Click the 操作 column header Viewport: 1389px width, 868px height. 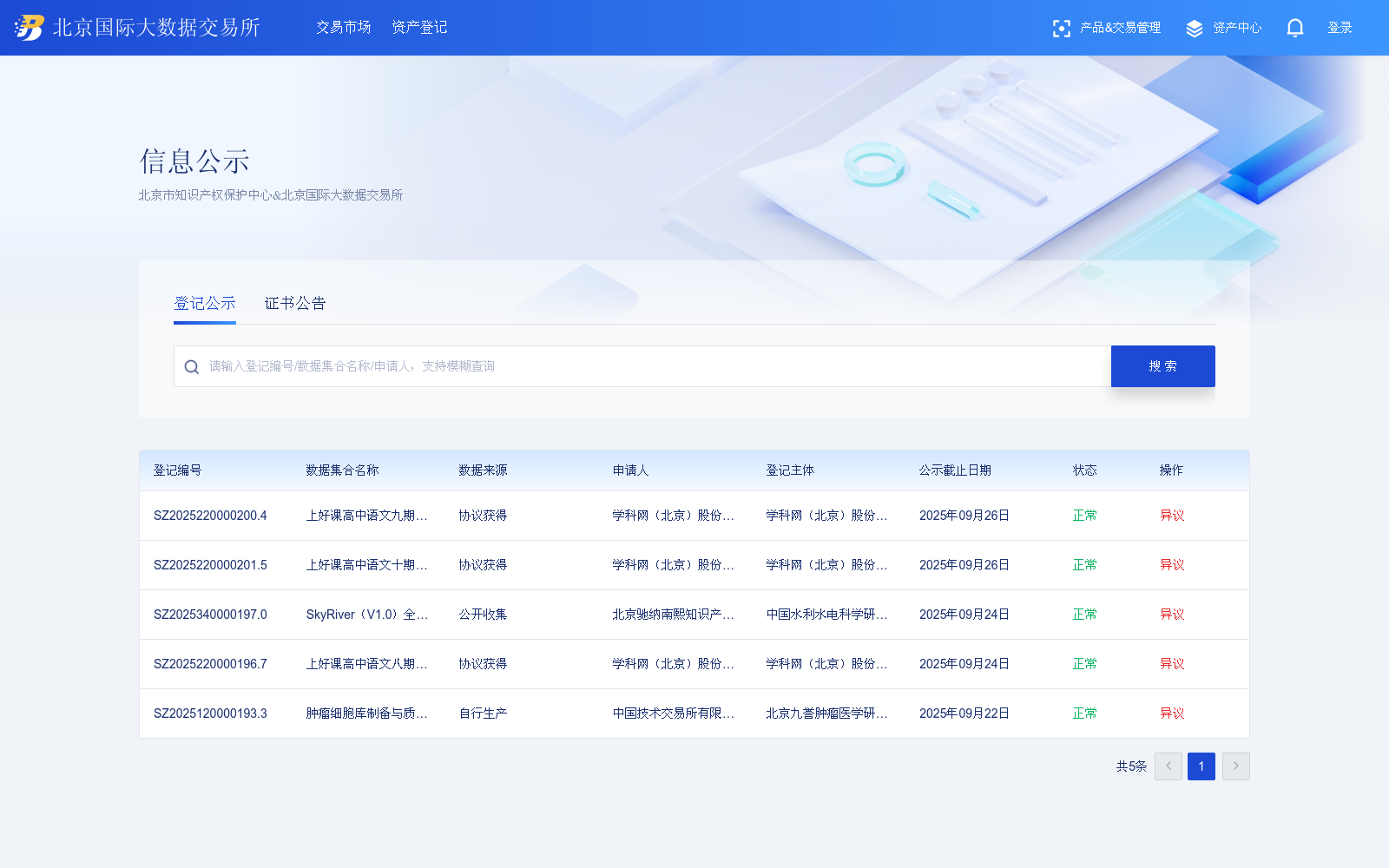pos(1171,470)
